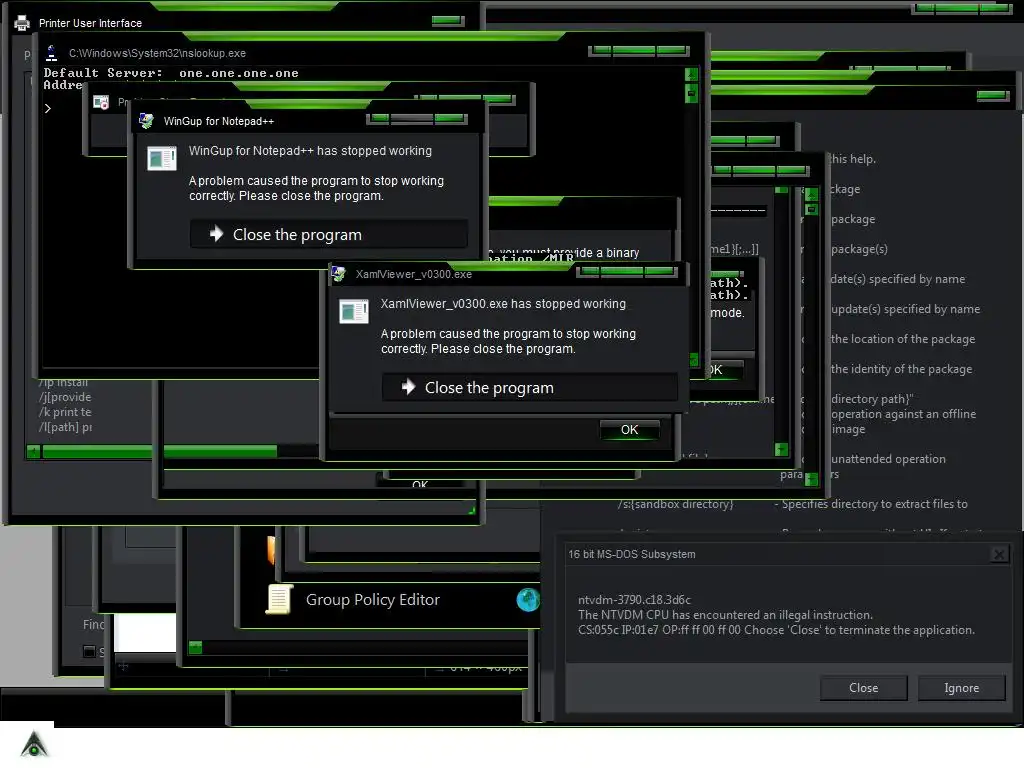Click the printer icon in Printer User Interface title
The height and width of the screenshot is (768, 1024).
click(x=22, y=23)
